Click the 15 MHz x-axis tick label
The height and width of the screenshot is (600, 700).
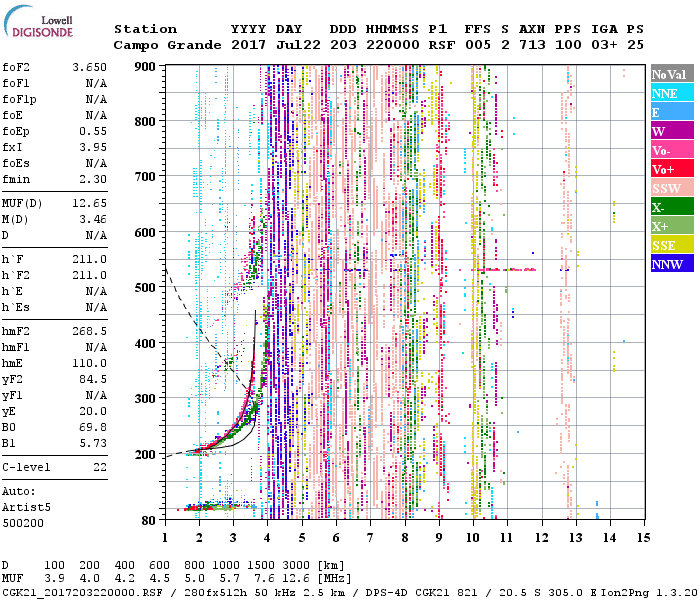coord(644,537)
